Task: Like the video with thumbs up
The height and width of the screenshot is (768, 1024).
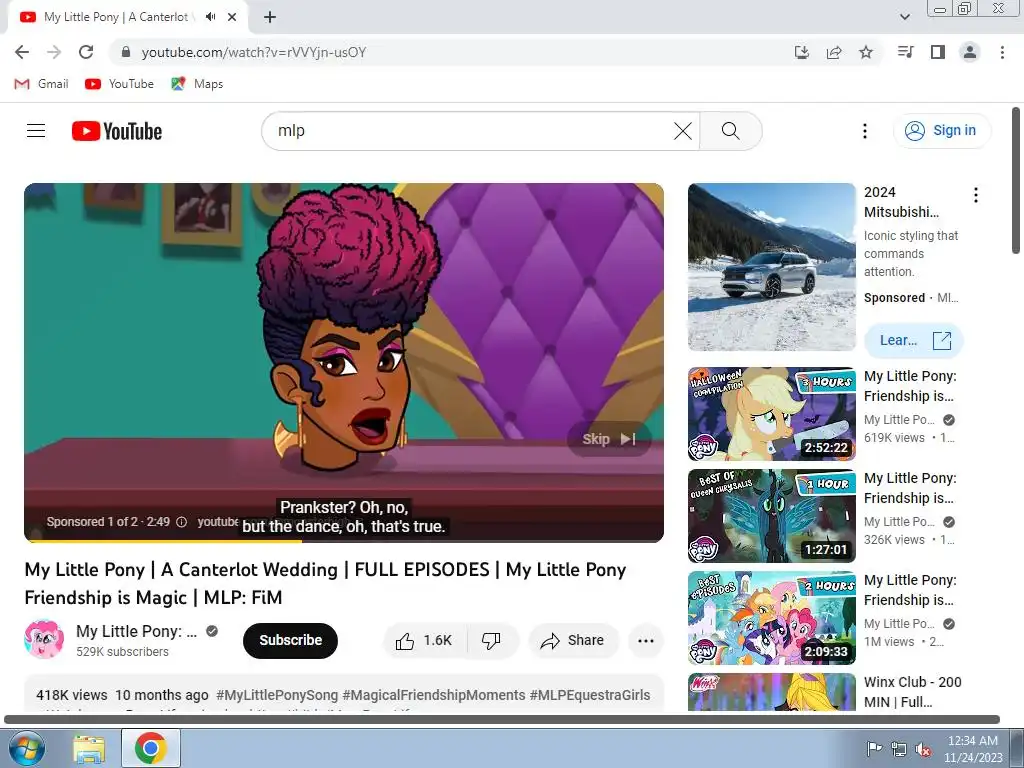Action: (425, 641)
